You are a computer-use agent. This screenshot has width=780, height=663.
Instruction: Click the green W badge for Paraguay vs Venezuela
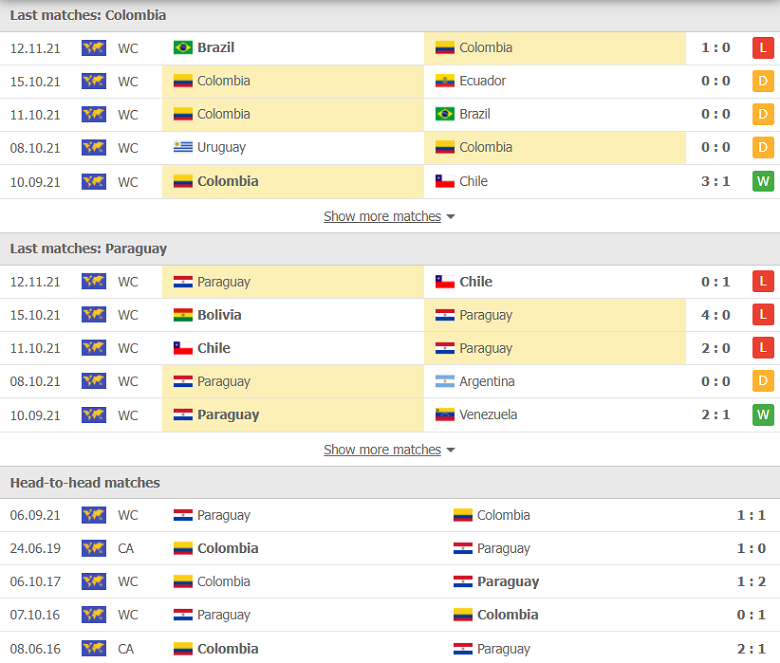coord(763,414)
